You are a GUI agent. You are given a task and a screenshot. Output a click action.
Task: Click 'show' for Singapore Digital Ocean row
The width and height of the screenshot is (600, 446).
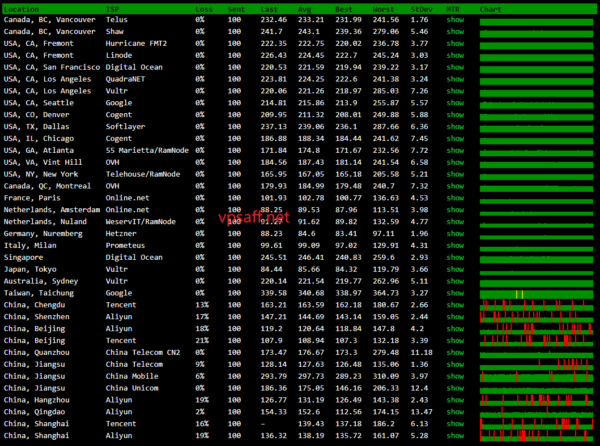click(x=455, y=257)
